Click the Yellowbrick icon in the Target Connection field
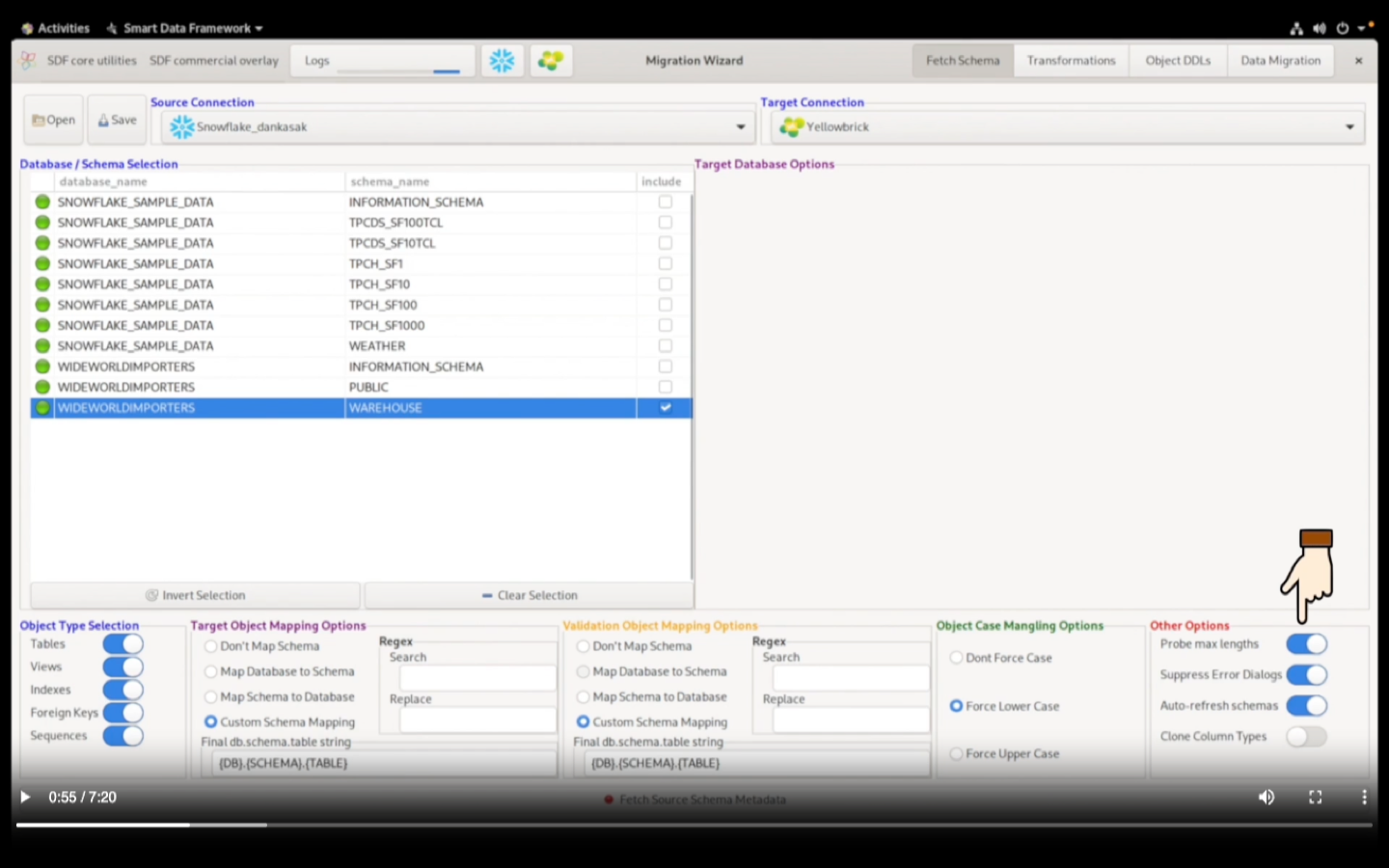The width and height of the screenshot is (1389, 868). tap(791, 126)
